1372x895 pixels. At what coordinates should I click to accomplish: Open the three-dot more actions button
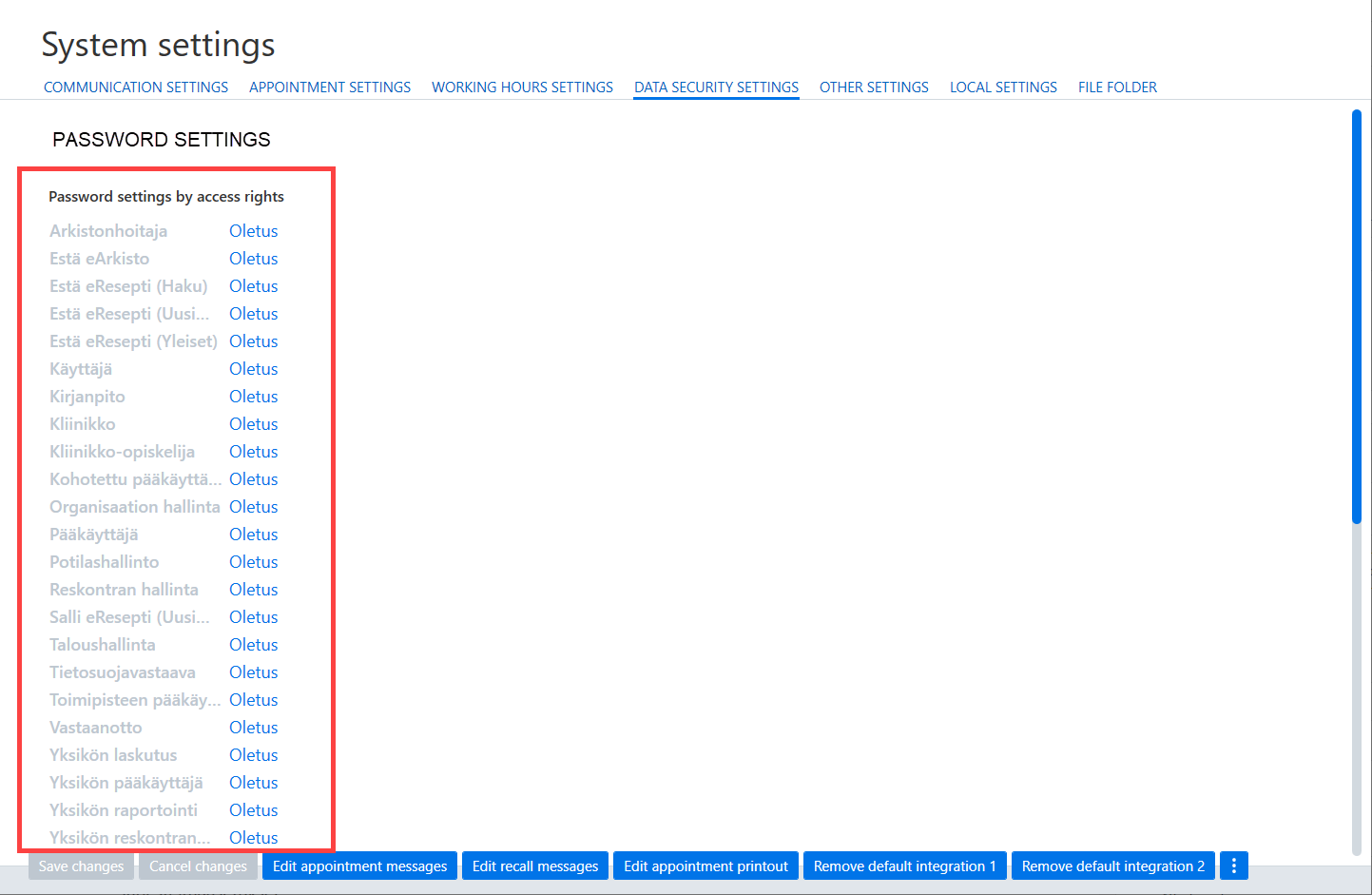tap(1233, 866)
